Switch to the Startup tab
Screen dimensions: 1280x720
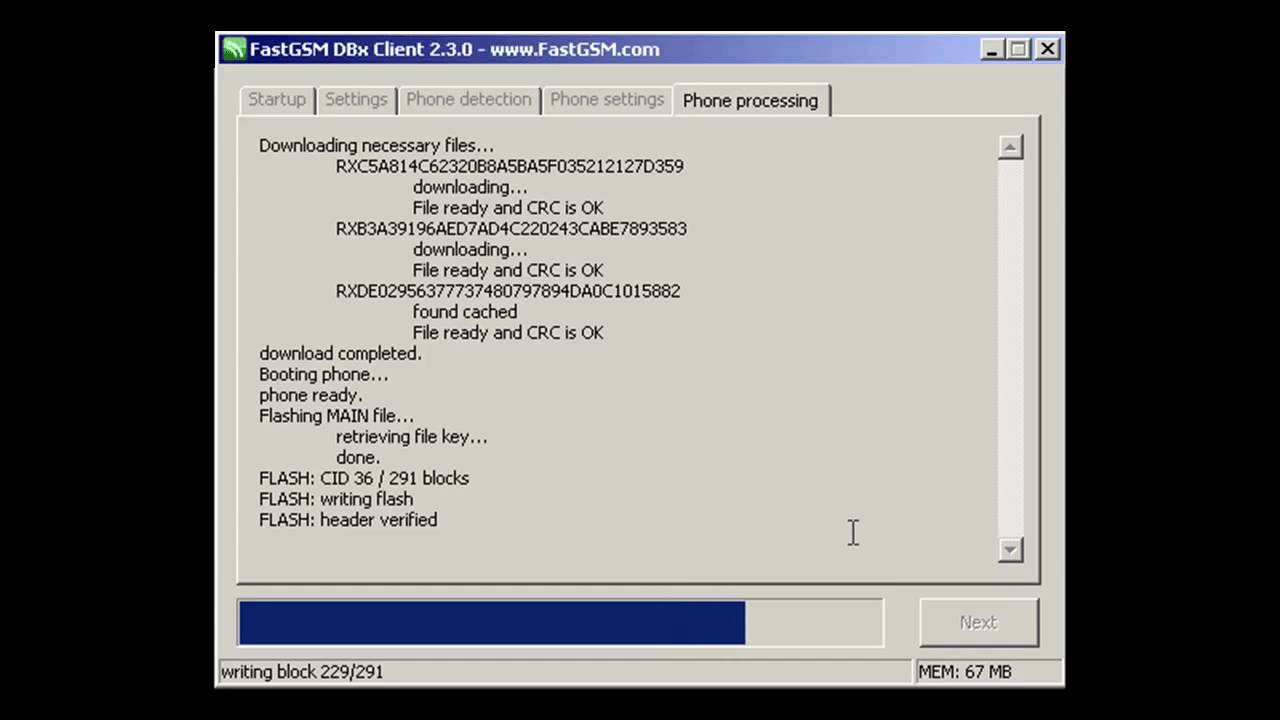coord(277,99)
